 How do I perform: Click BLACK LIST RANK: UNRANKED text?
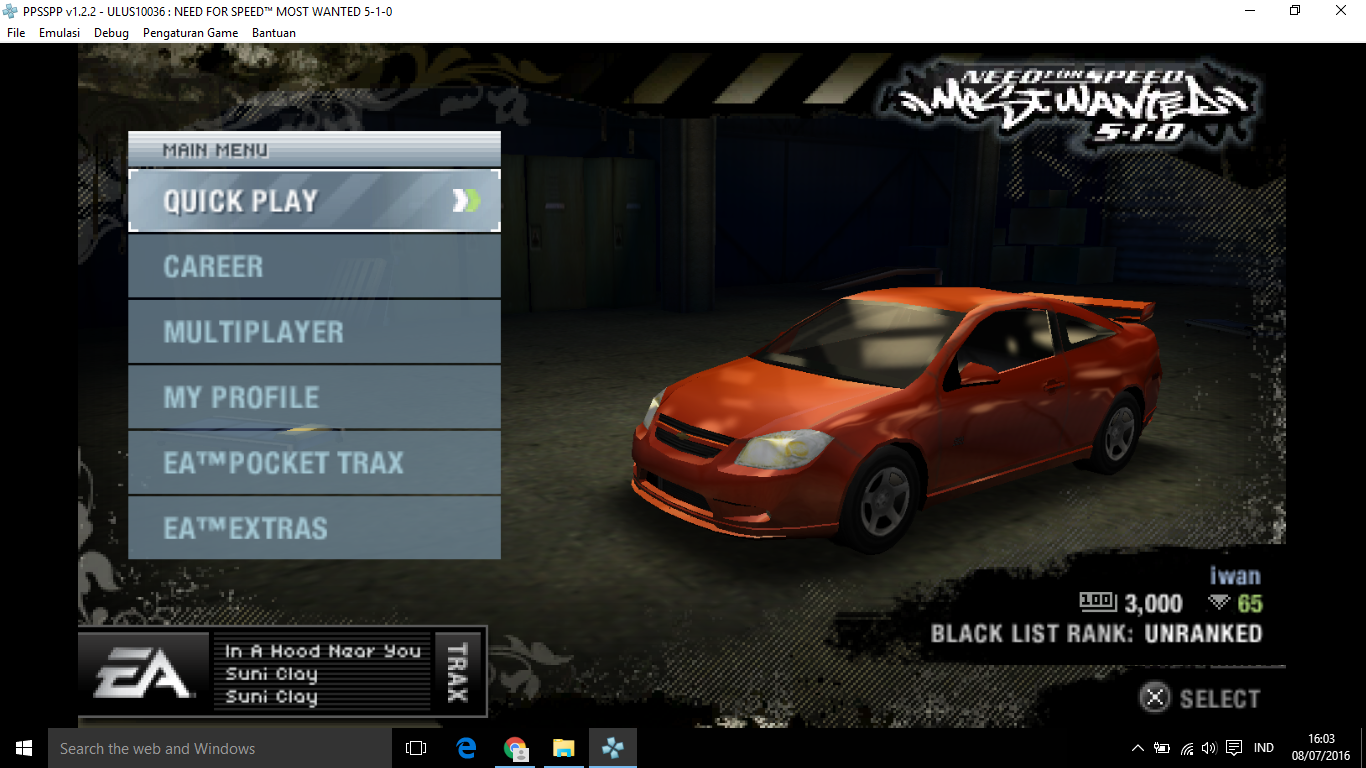(x=1096, y=633)
